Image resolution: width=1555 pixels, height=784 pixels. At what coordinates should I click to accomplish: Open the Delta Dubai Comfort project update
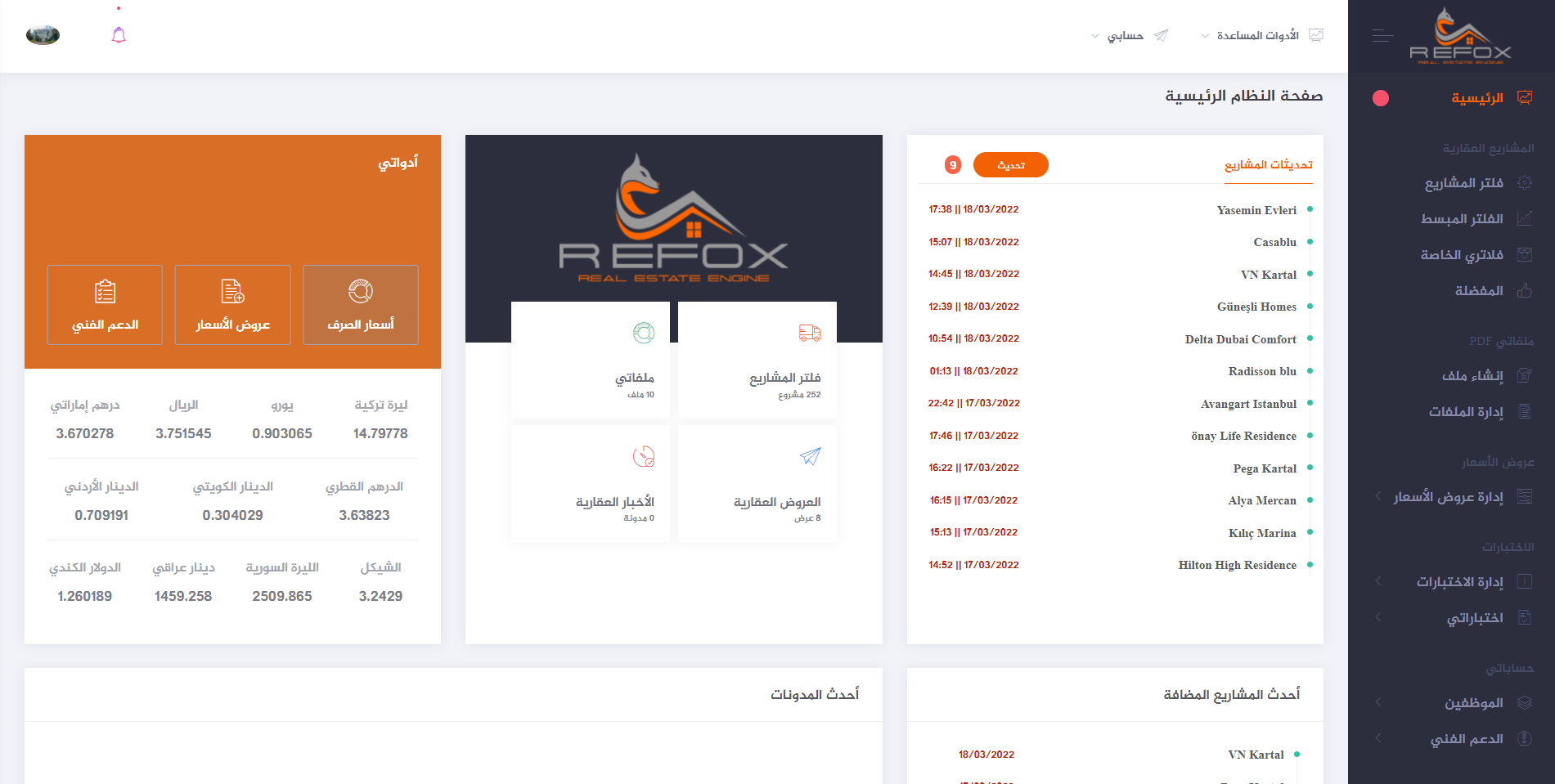point(1240,339)
